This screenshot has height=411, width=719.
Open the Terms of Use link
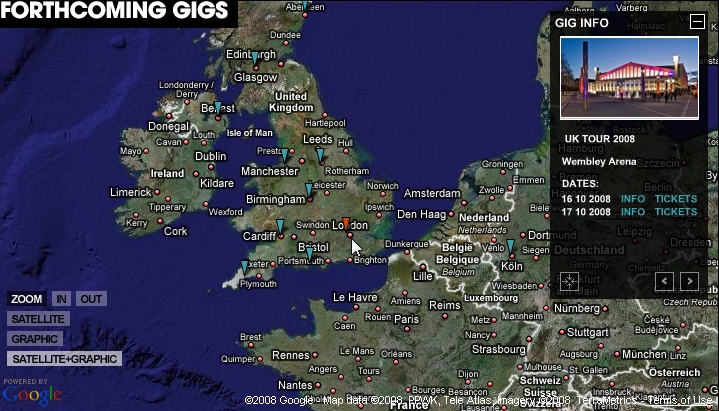(682, 400)
